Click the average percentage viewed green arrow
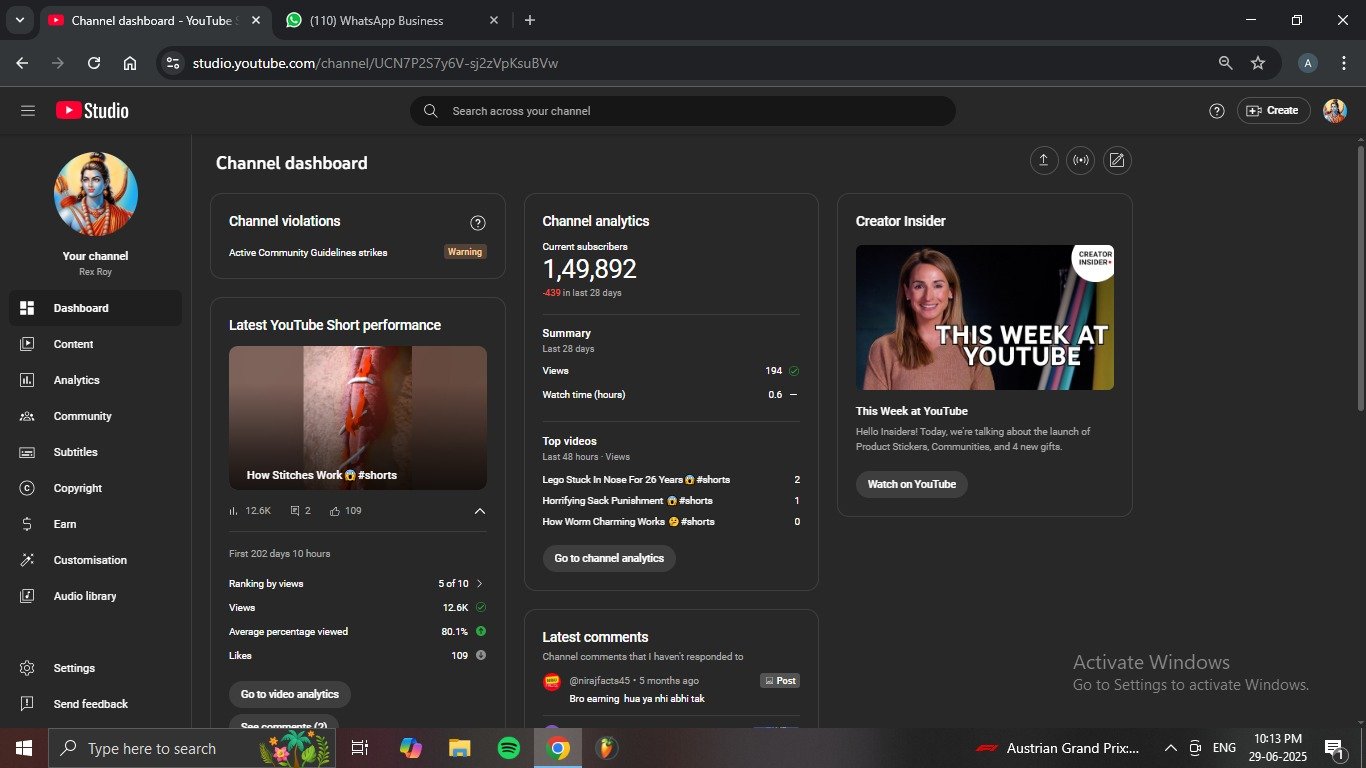 pos(481,632)
